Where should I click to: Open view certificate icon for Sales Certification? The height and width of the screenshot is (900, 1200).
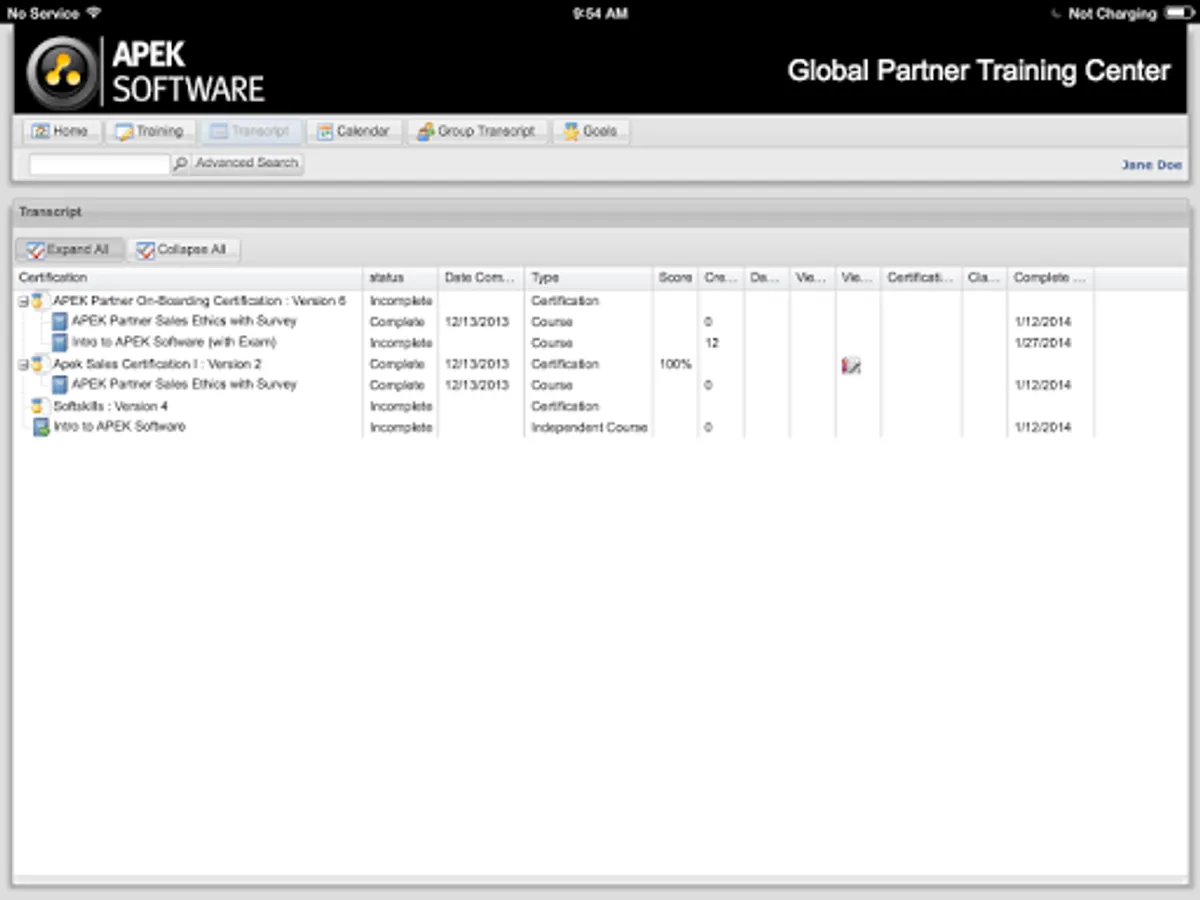[x=851, y=366]
